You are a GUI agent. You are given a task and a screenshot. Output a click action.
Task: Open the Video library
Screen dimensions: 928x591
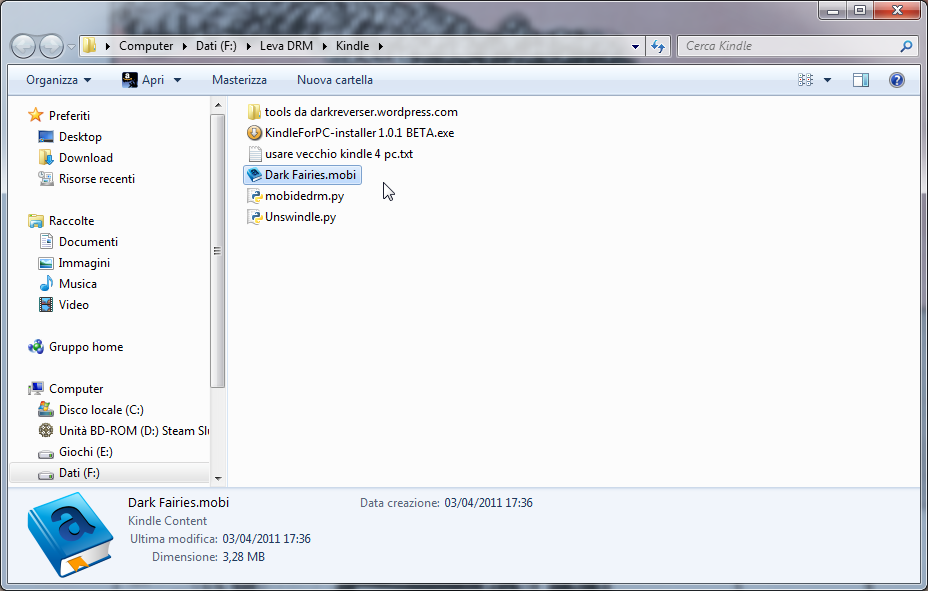click(x=73, y=305)
